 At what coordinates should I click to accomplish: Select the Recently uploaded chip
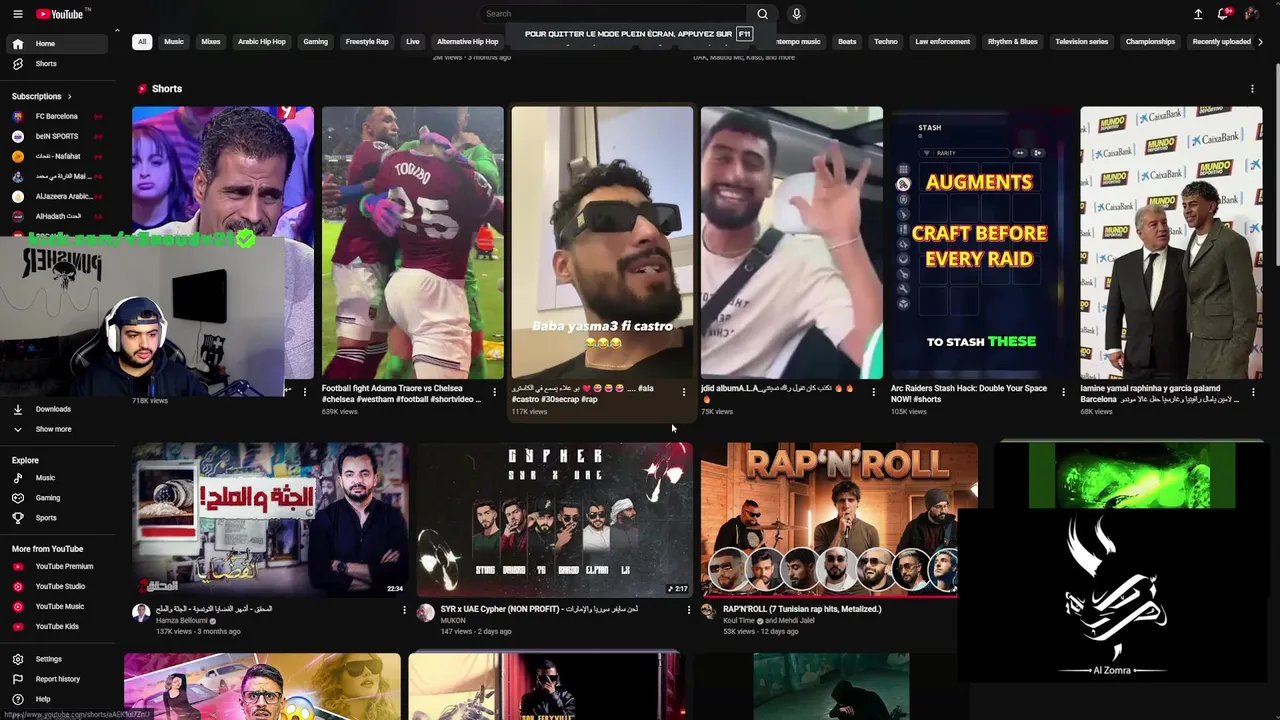point(1222,42)
